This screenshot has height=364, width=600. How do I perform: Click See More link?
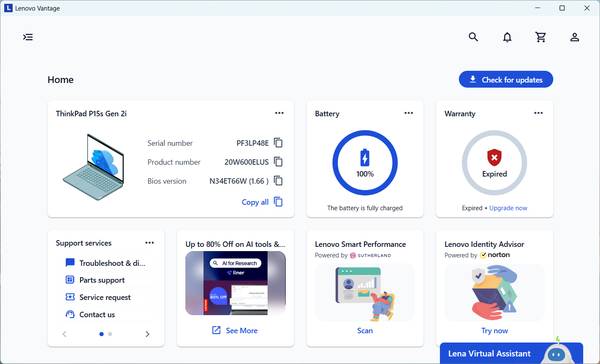pyautogui.click(x=241, y=331)
